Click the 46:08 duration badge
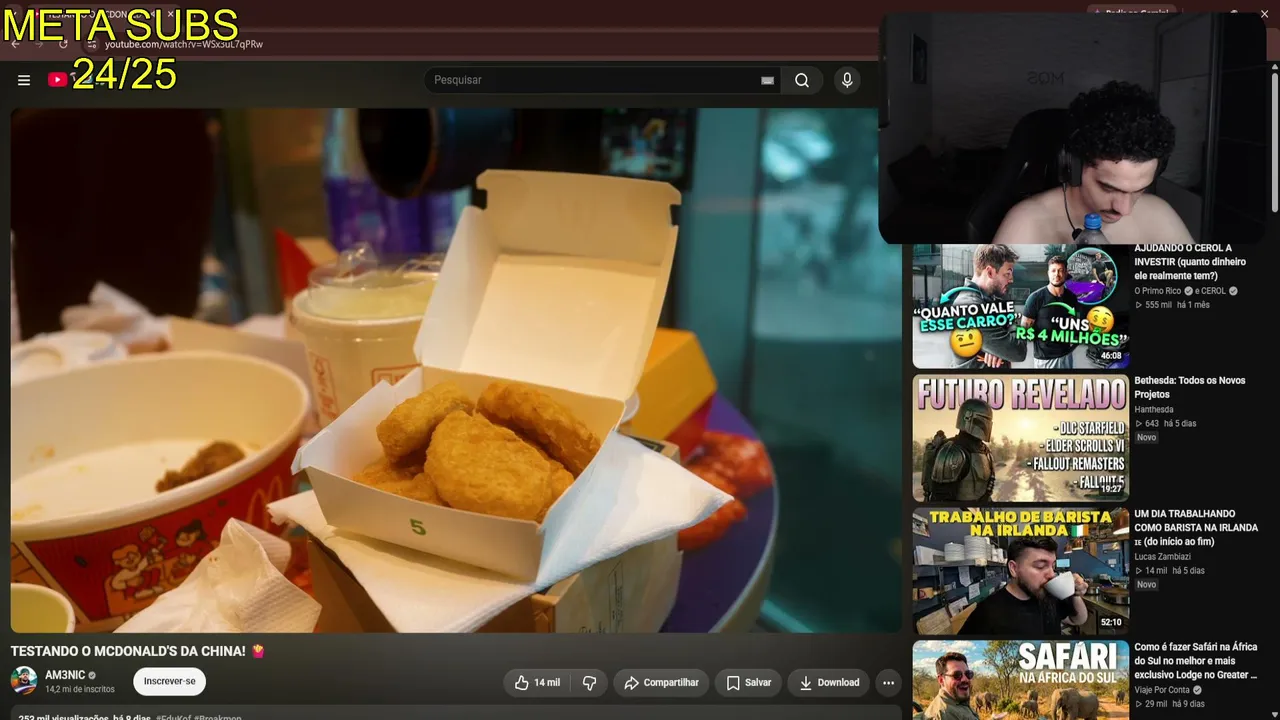1280x720 pixels. [x=1111, y=356]
